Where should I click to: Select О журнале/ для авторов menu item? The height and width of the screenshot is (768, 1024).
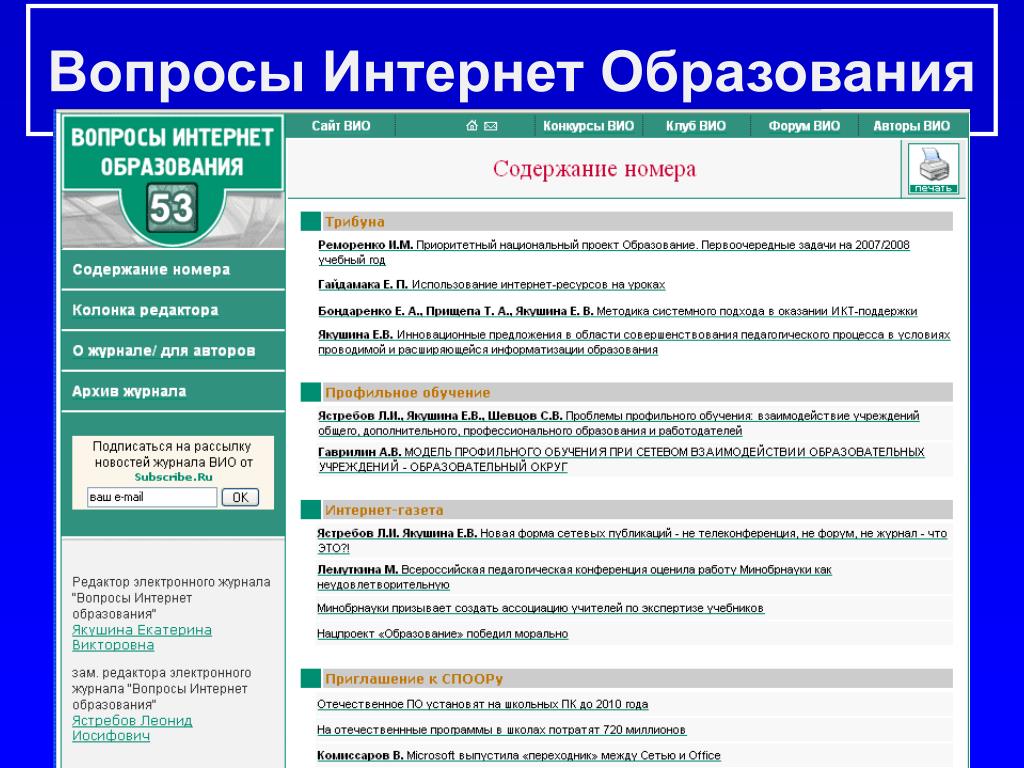point(173,351)
